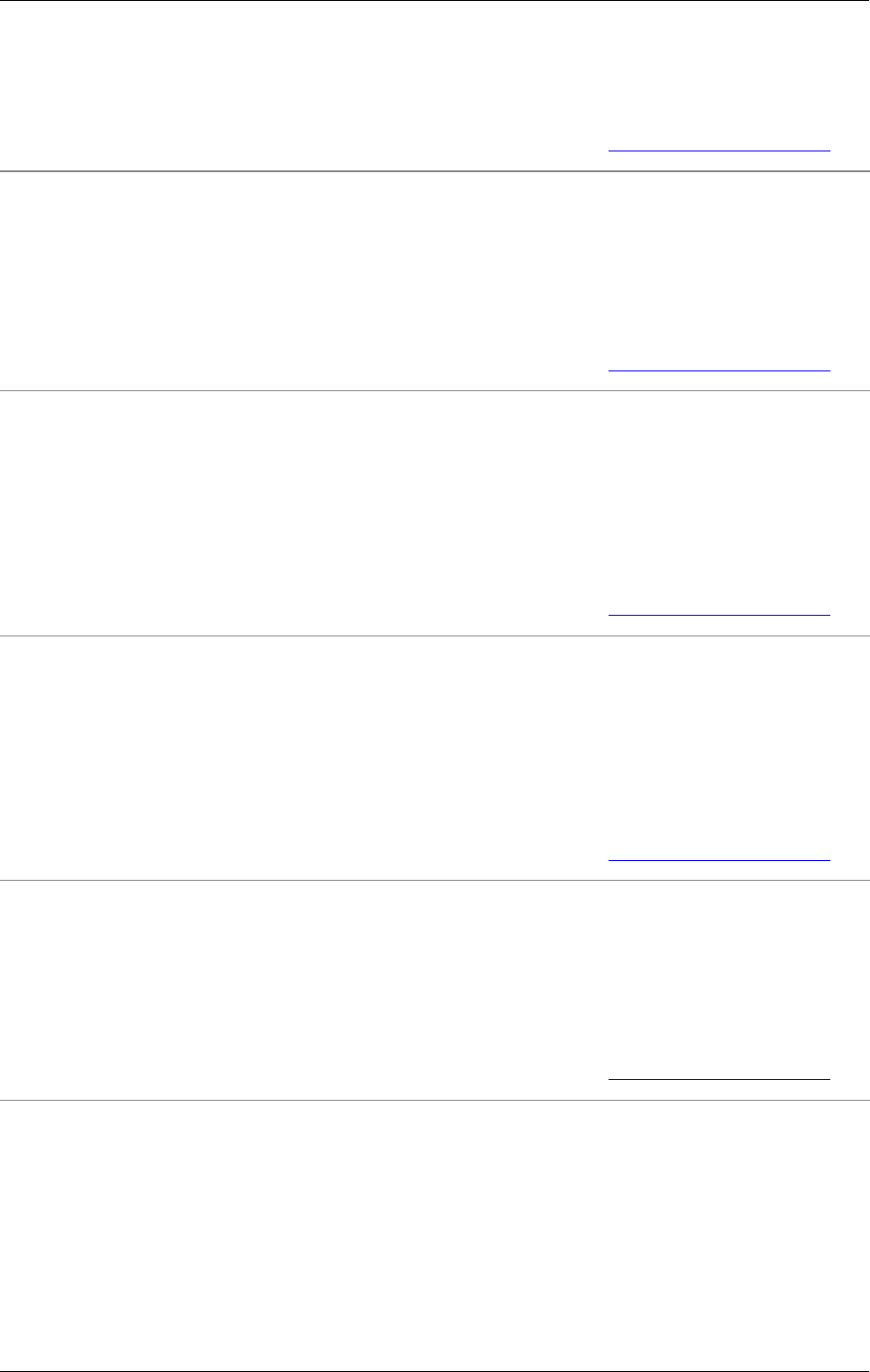Click empty space left of the fifth link
The height and width of the screenshot is (1372, 870).
tap(304, 1079)
